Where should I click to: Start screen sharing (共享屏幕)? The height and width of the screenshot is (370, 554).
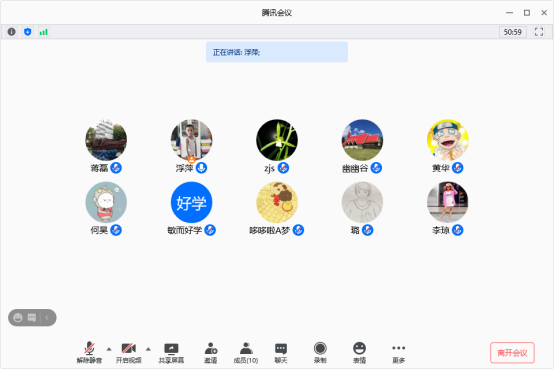click(x=171, y=353)
